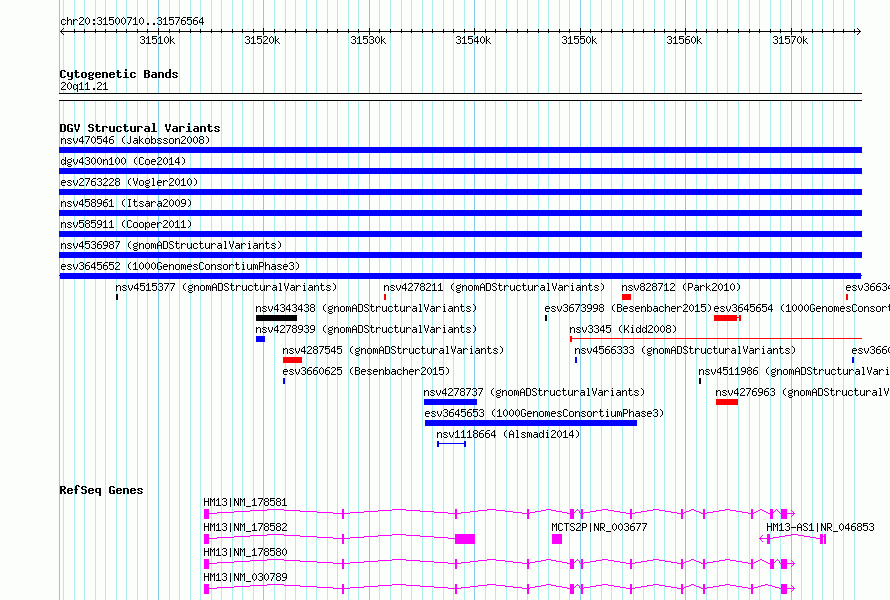Viewport: 890px width, 600px height.
Task: Select the blue nsv4278939 variant block
Action: [x=260, y=339]
